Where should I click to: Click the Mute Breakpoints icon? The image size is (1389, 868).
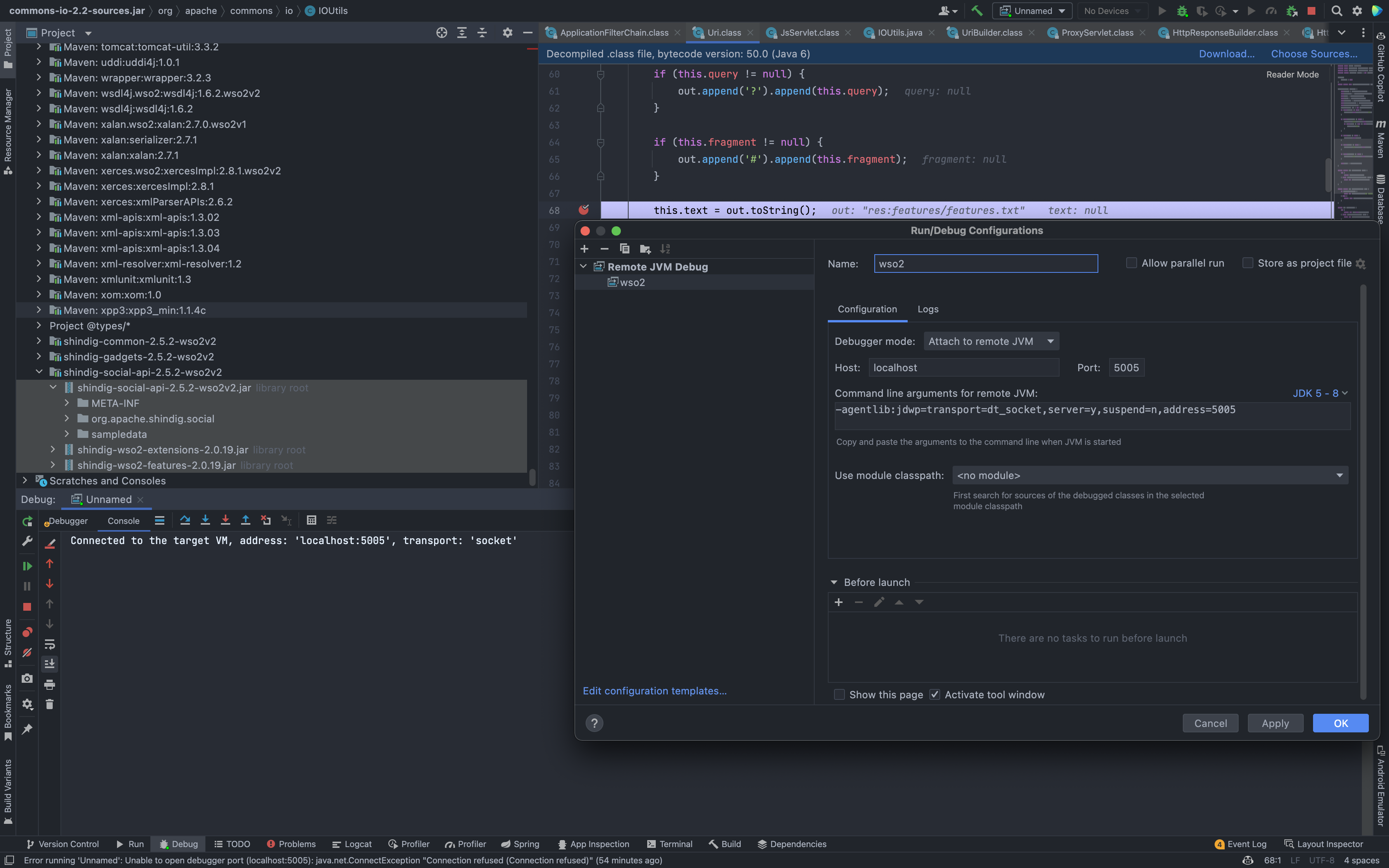point(27,653)
